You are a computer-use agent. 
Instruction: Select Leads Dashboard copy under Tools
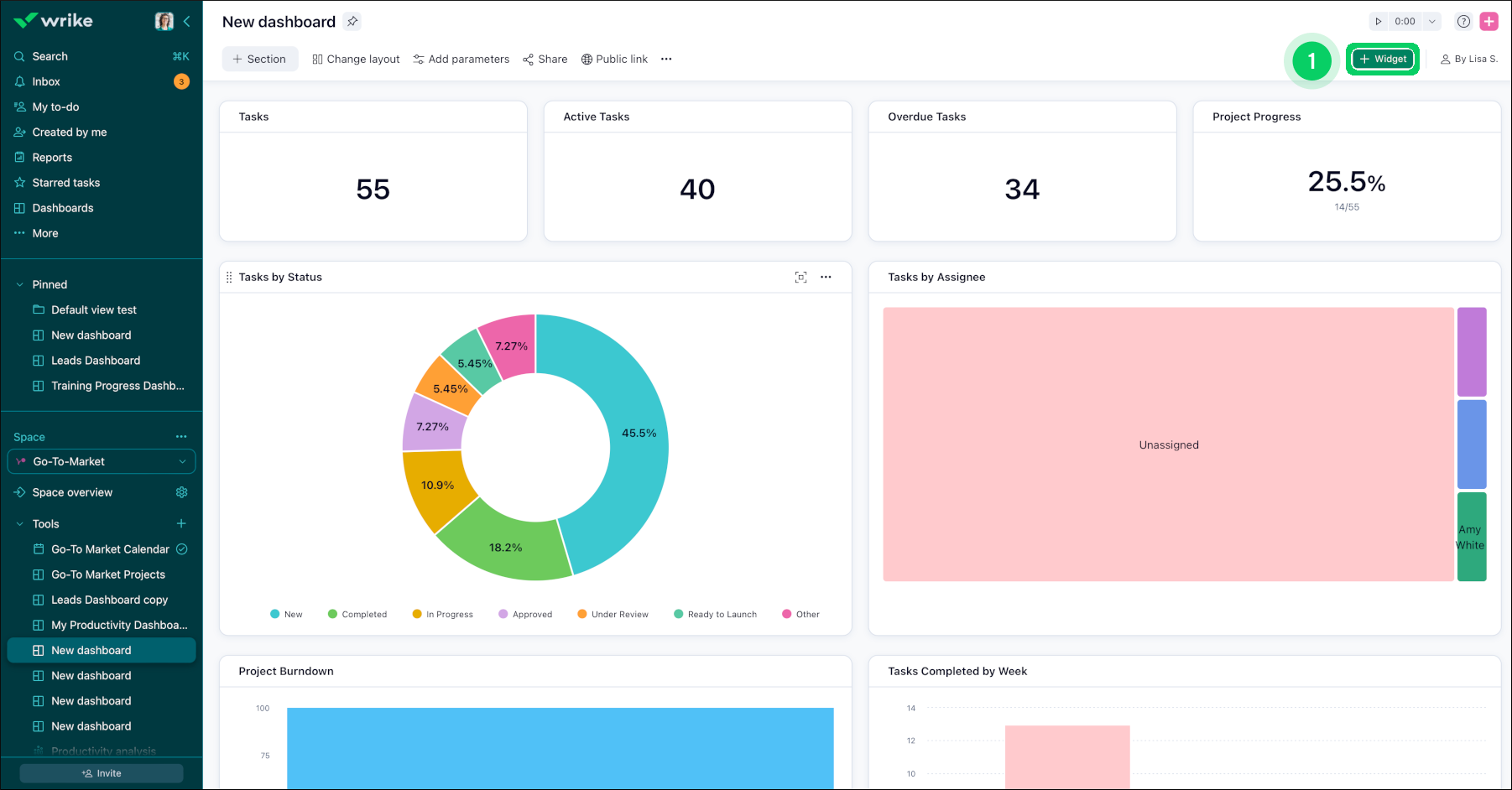(x=110, y=600)
